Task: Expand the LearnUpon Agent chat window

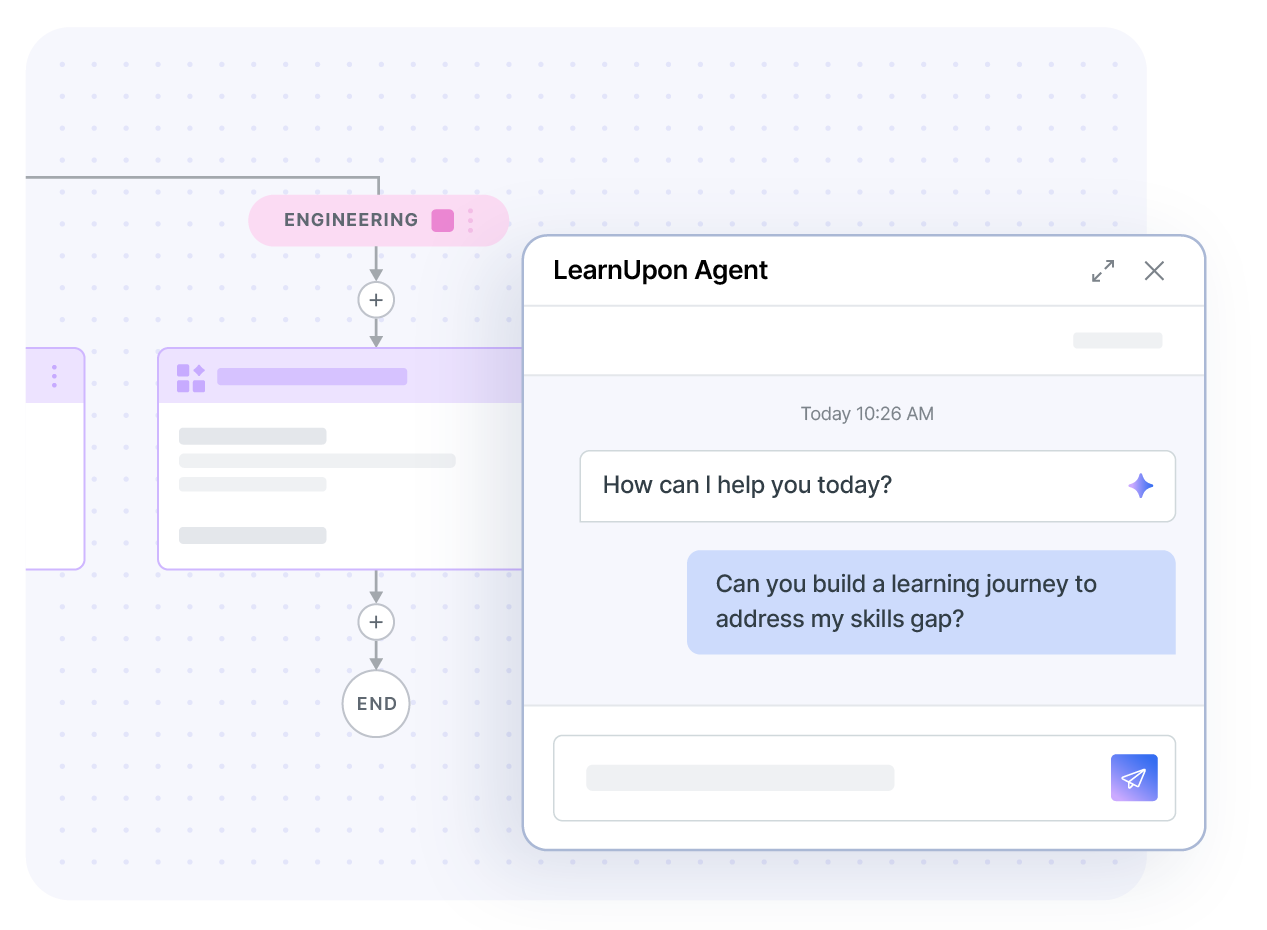Action: (1103, 271)
